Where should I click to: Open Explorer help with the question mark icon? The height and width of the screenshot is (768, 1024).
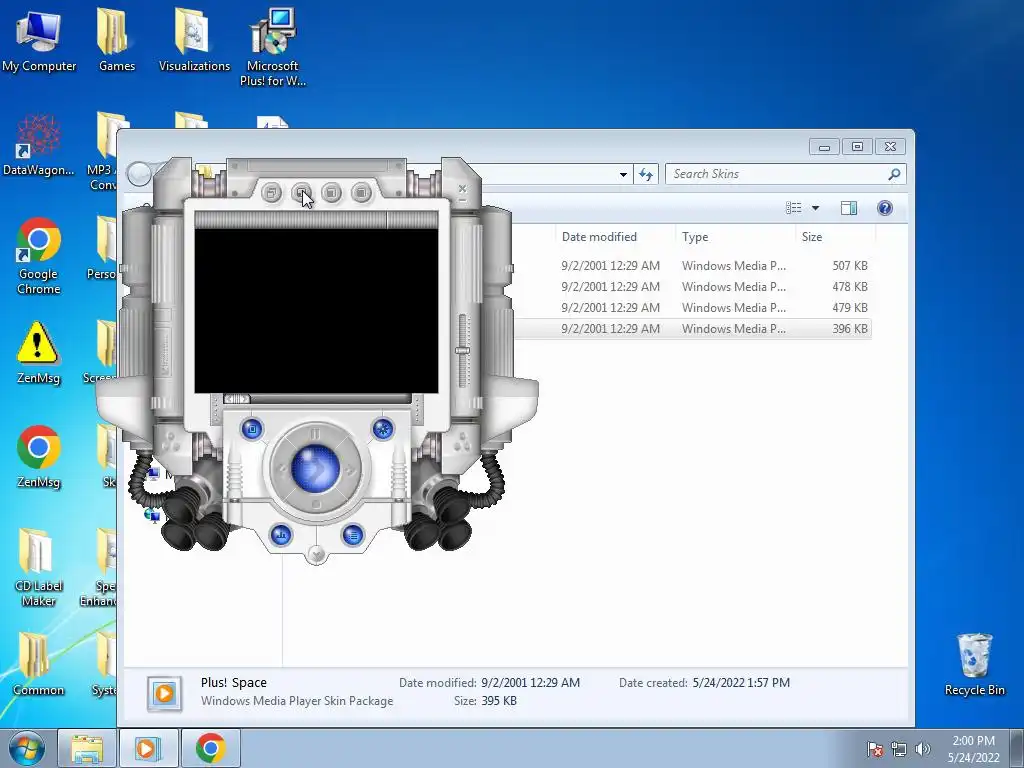coord(885,208)
